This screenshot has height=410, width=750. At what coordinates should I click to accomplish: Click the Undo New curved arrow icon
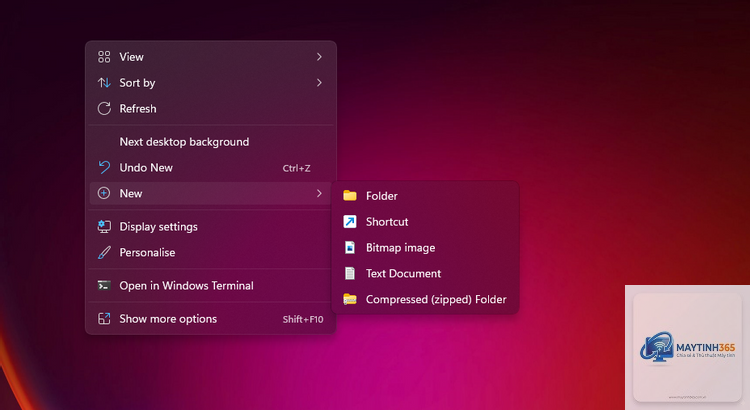pyautogui.click(x=104, y=167)
